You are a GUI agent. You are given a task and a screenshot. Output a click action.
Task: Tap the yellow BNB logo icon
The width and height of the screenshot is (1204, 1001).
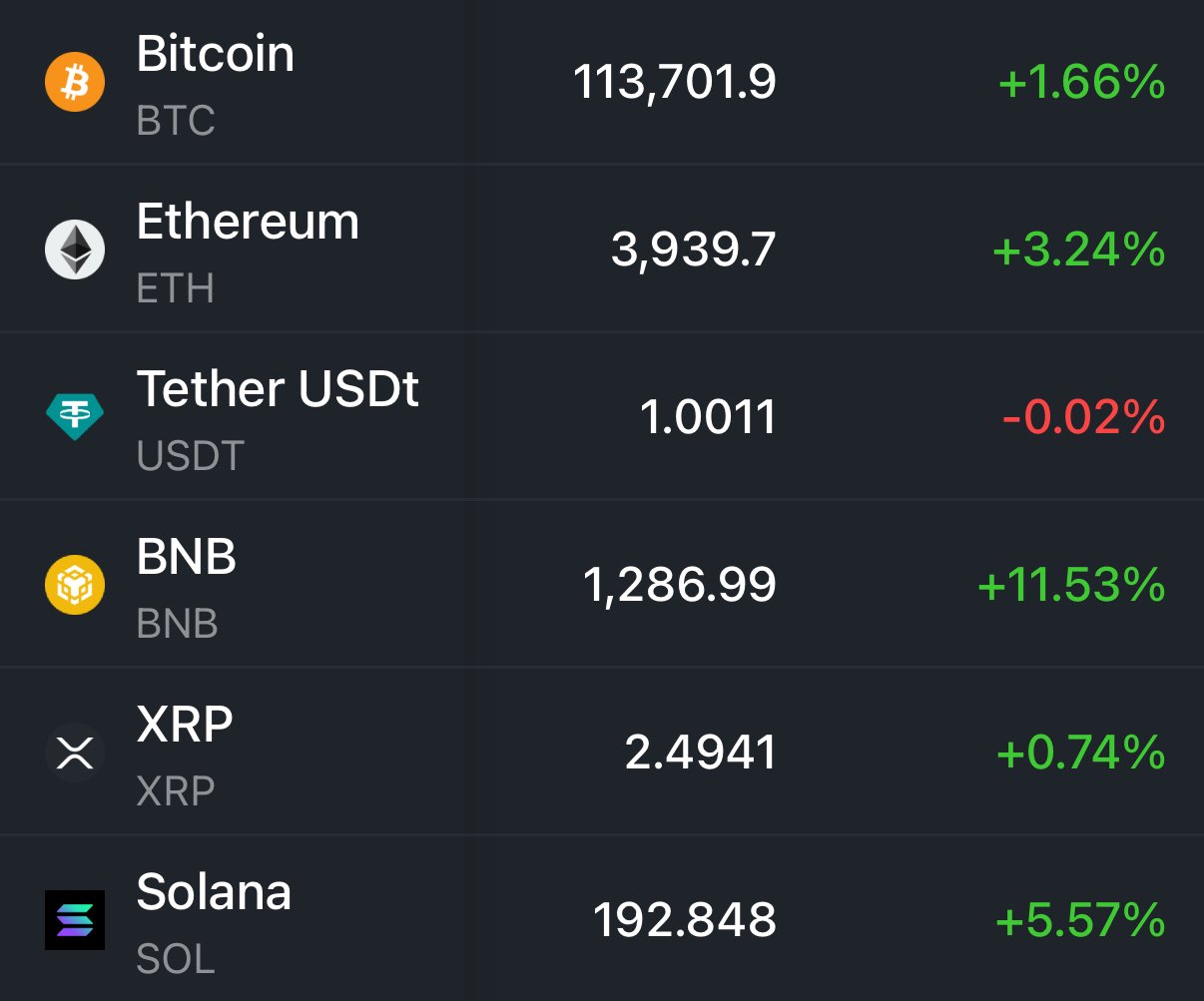75,584
